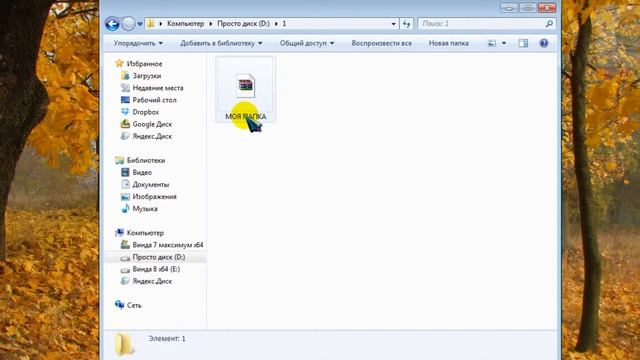
Task: Click the Недавние места icon
Action: click(125, 87)
